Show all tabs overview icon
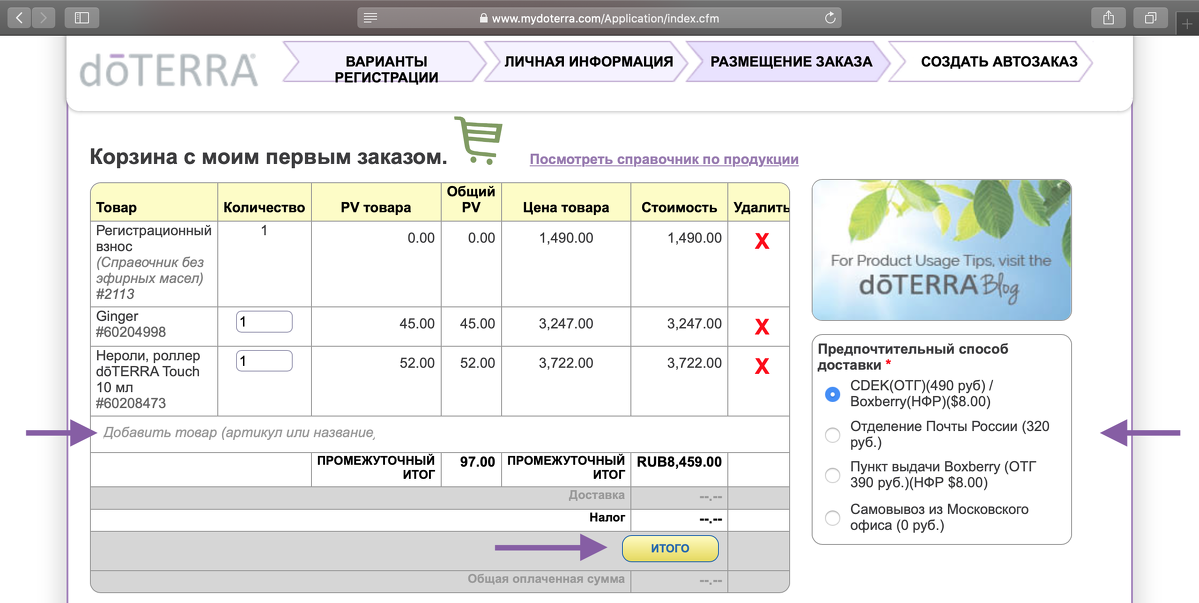This screenshot has height=603, width=1199. [1149, 18]
